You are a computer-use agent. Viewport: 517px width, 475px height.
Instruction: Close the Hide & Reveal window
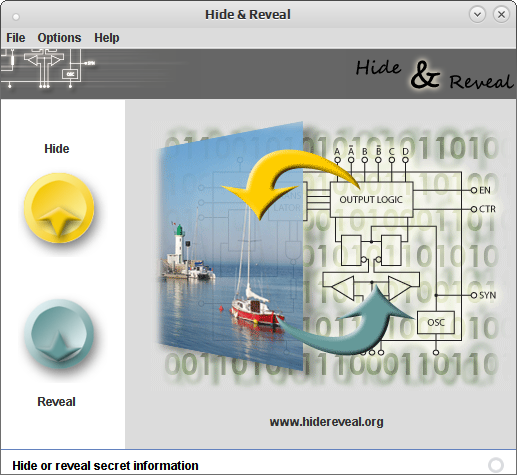pos(501,15)
